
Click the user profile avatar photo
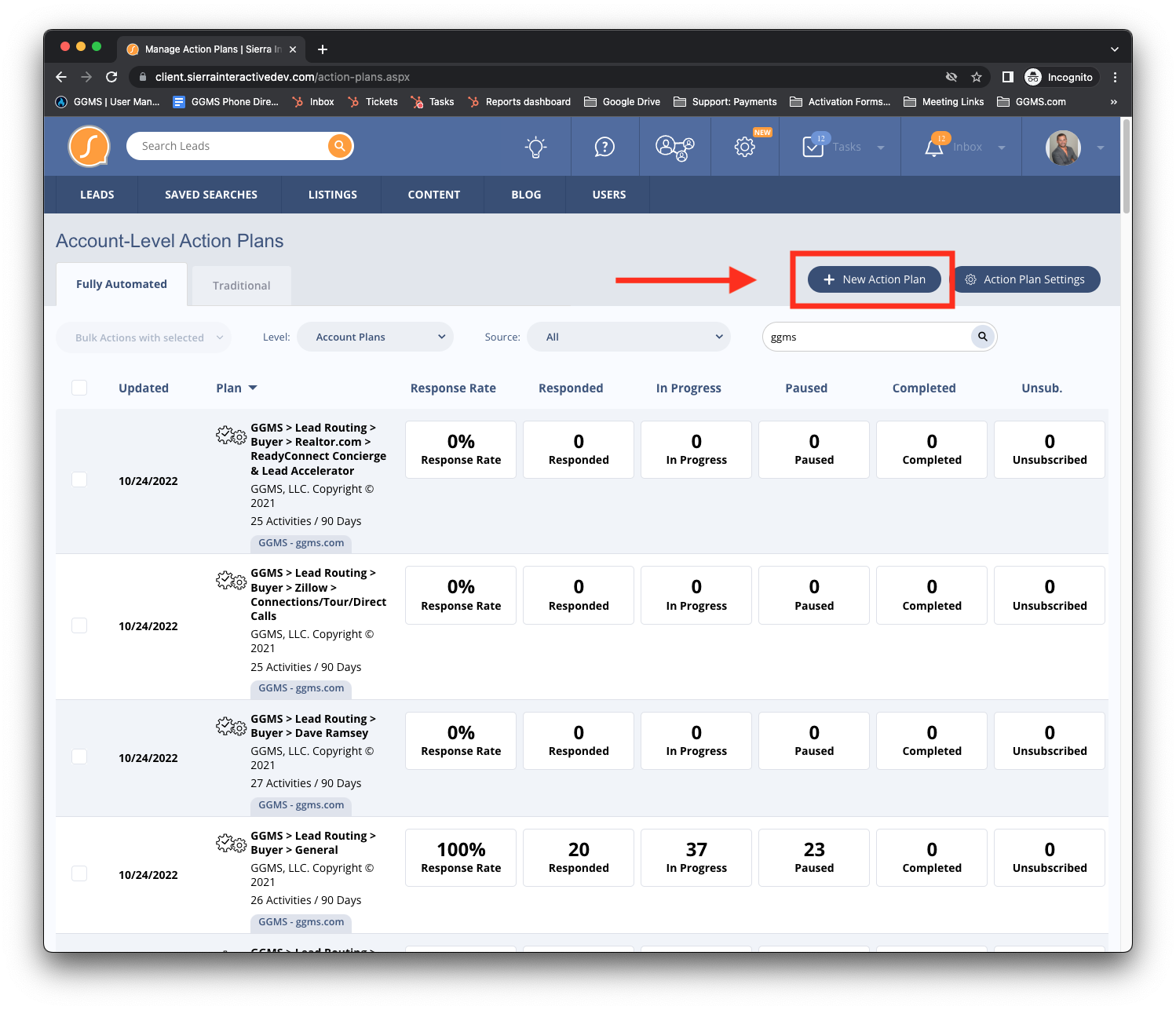click(x=1063, y=147)
